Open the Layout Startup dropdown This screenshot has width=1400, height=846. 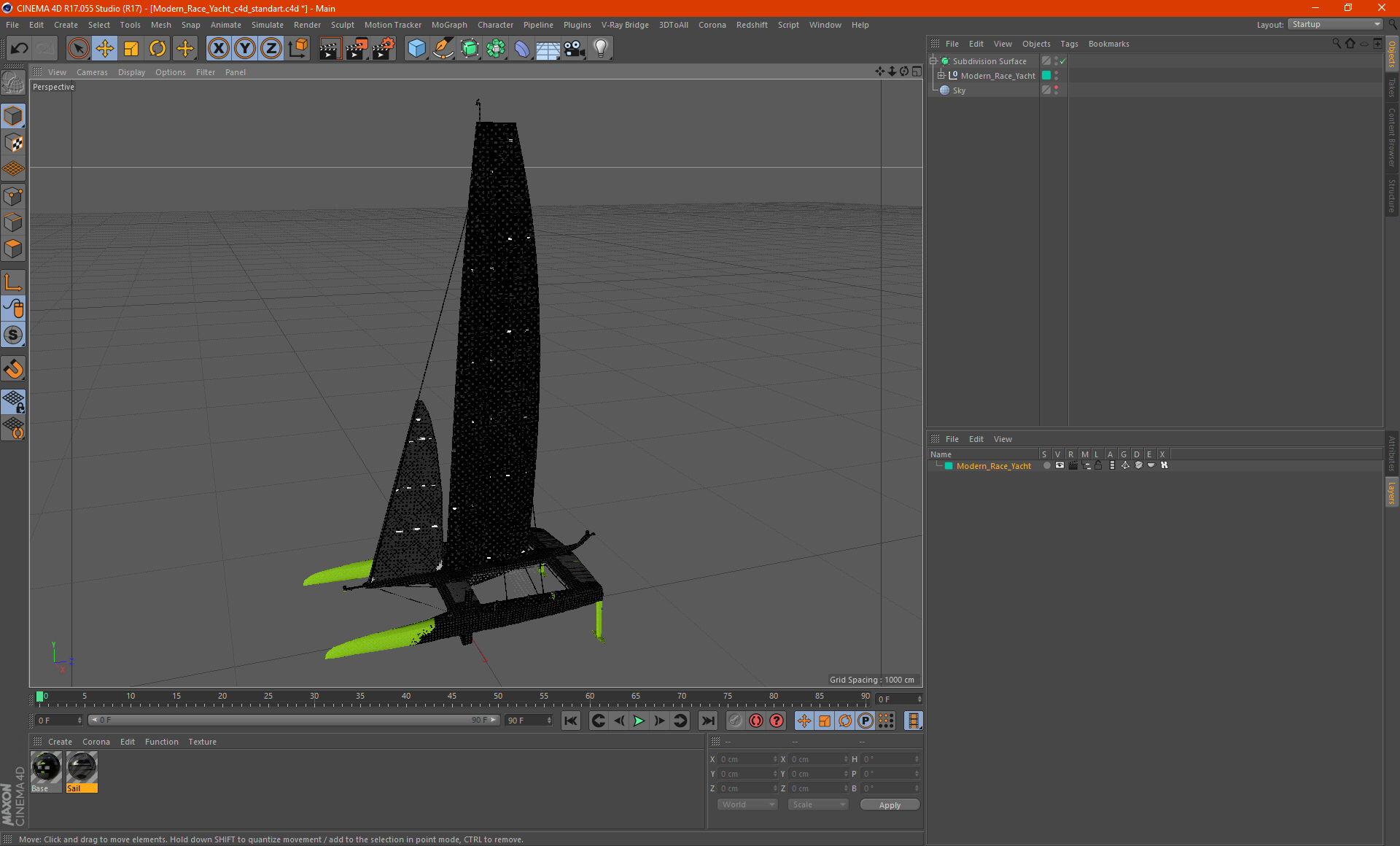click(x=1335, y=25)
